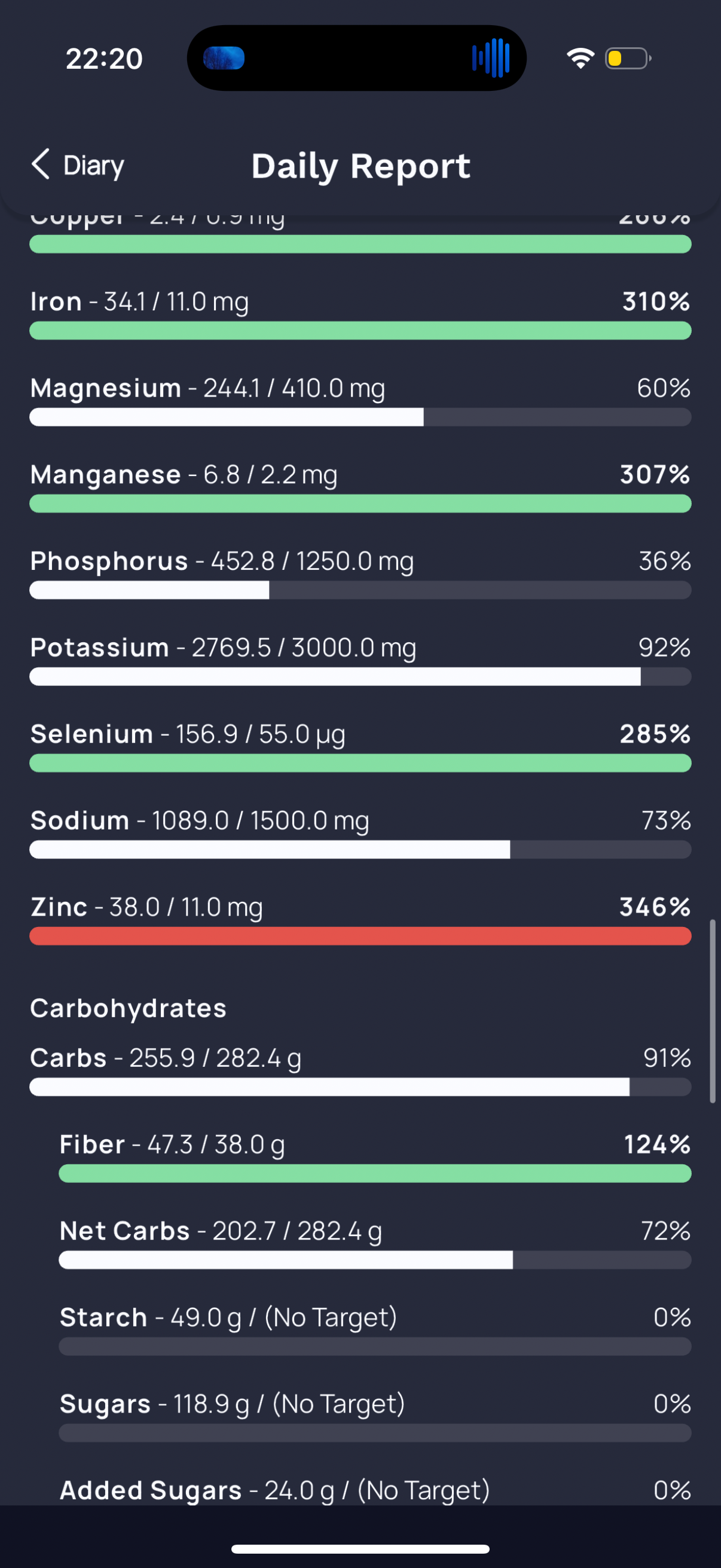721x1568 pixels.
Task: Tap the battery indicator icon
Action: click(628, 59)
